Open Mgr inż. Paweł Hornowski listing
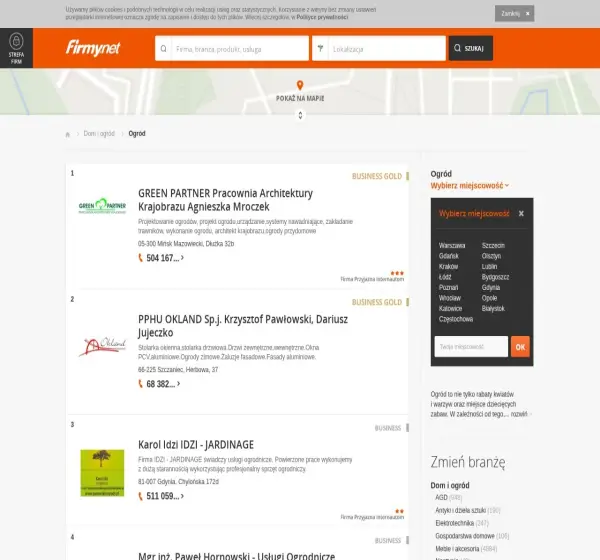Screen dimensions: 600x560 236,556
